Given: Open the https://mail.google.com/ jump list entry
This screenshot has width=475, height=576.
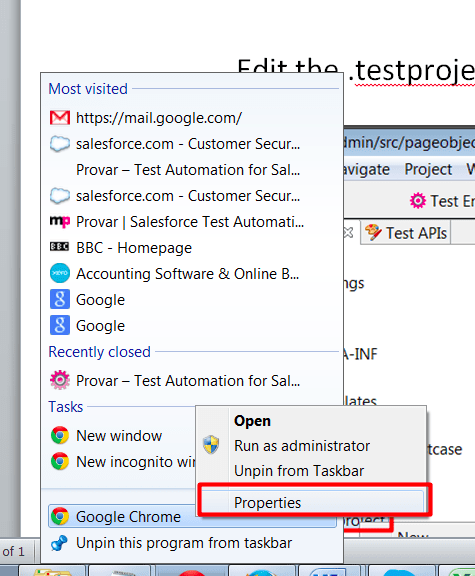Looking at the screenshot, I should [x=192, y=118].
